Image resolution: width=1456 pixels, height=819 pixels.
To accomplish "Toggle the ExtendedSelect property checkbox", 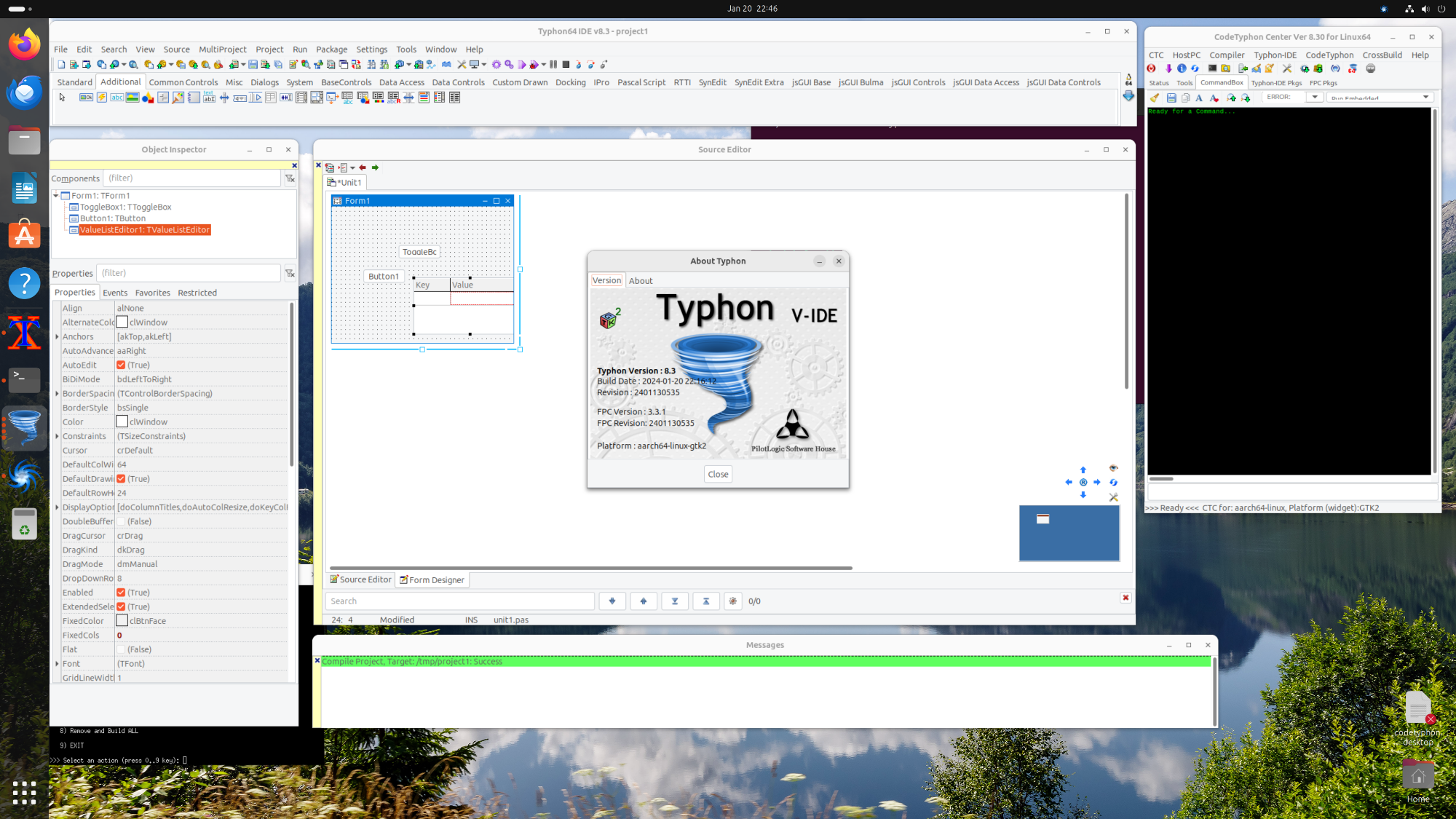I will [121, 607].
